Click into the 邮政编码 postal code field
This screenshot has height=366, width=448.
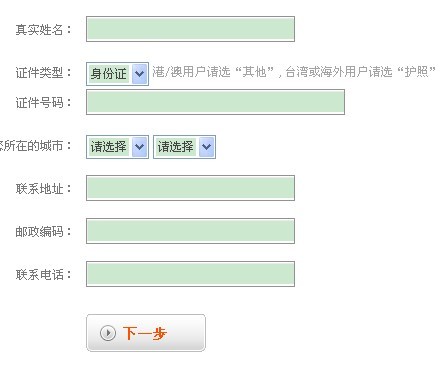(190, 231)
